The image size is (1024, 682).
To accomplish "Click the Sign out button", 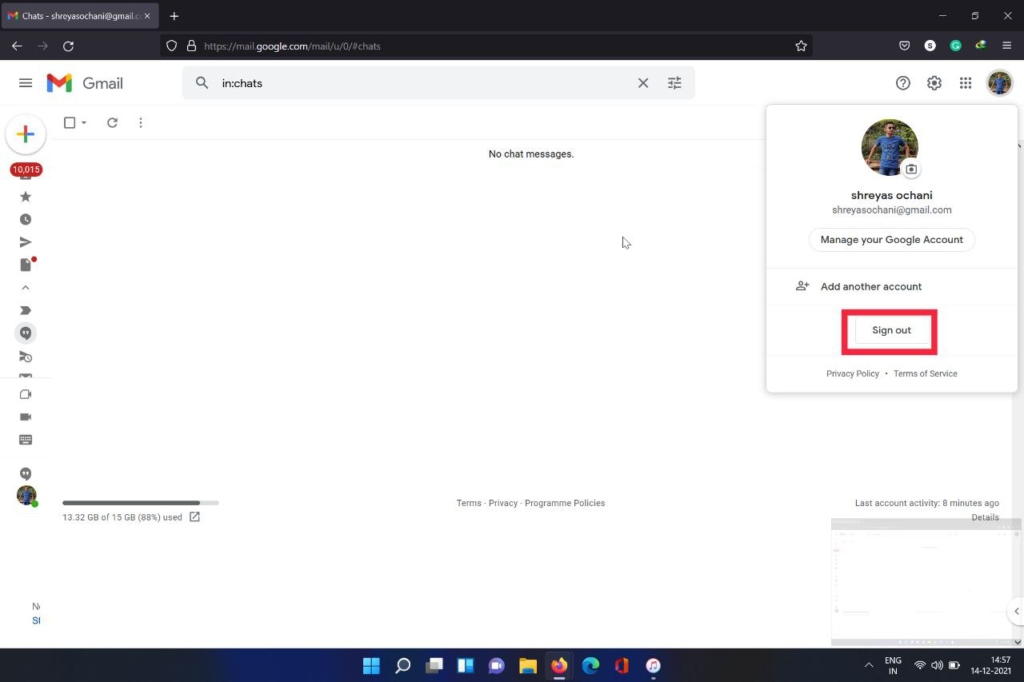I will pos(891,331).
